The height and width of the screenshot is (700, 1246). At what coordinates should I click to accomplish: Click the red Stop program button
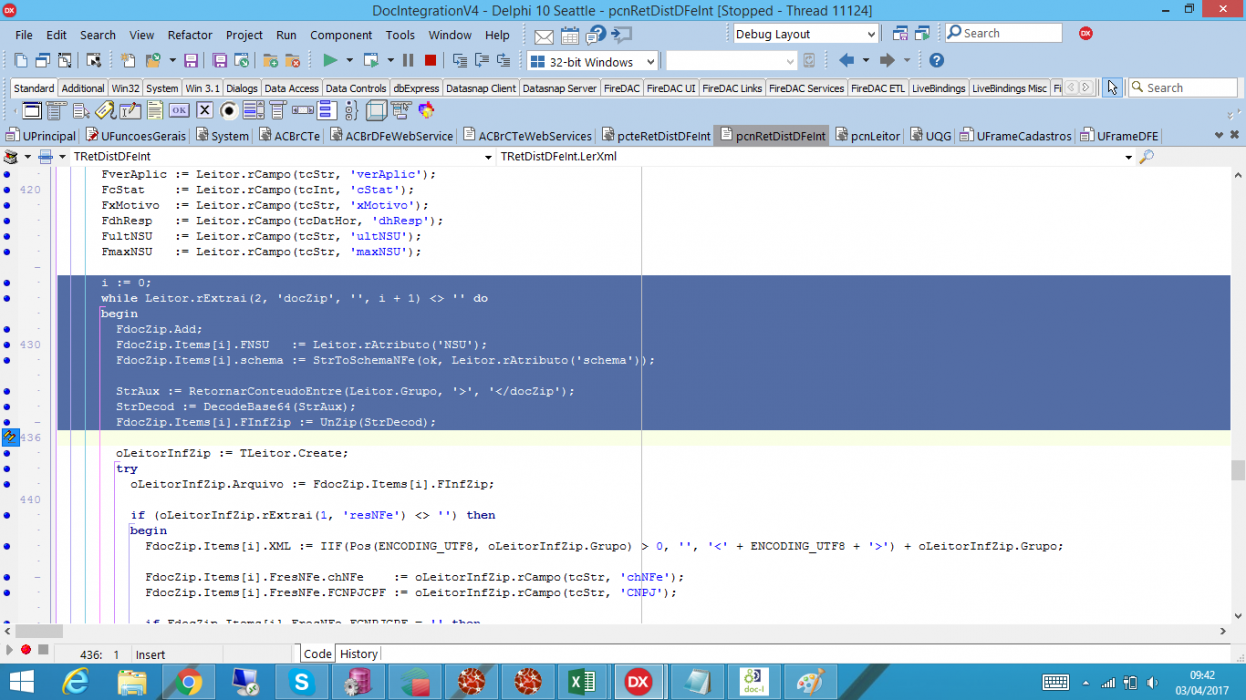tap(431, 61)
